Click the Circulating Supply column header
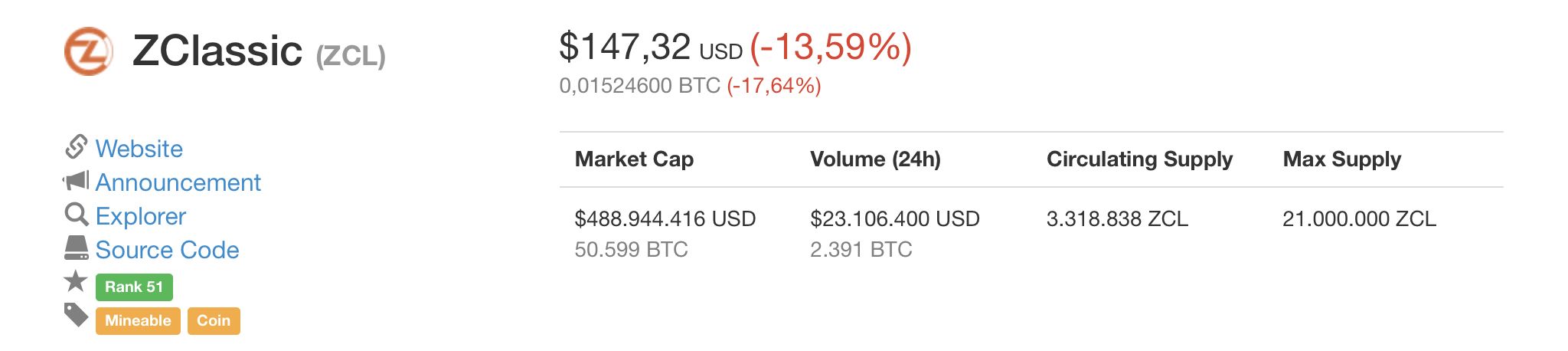 coord(1139,159)
